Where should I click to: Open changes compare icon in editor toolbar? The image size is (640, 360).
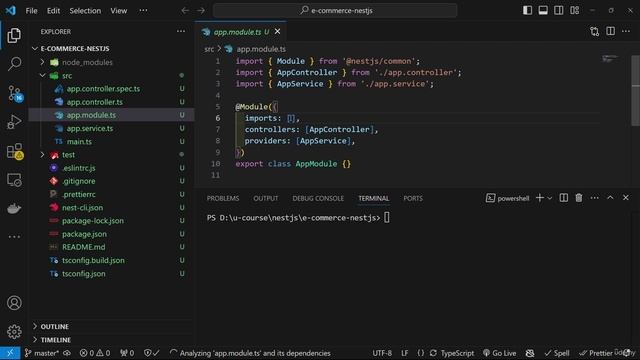click(594, 31)
